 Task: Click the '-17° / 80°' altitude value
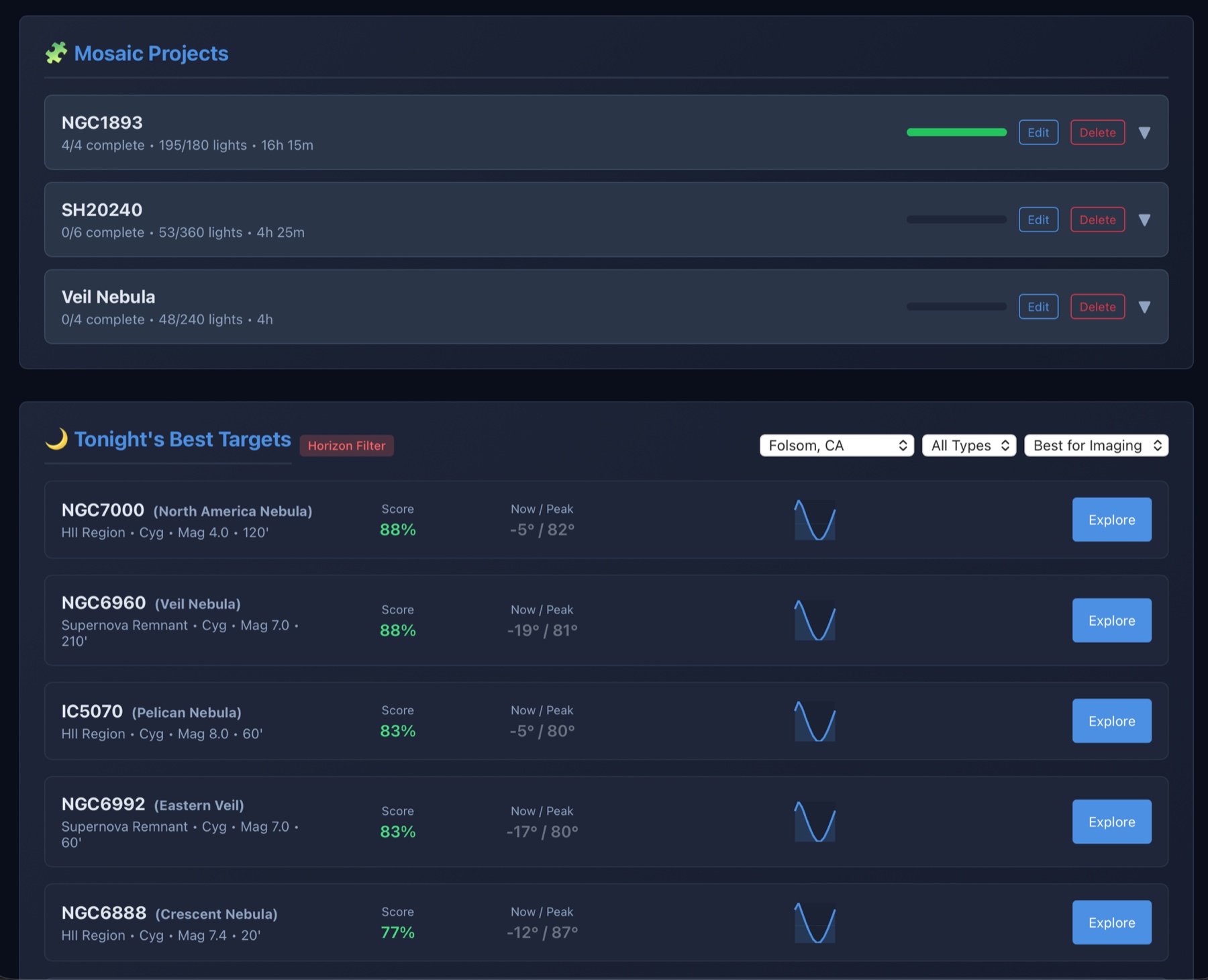pyautogui.click(x=542, y=832)
